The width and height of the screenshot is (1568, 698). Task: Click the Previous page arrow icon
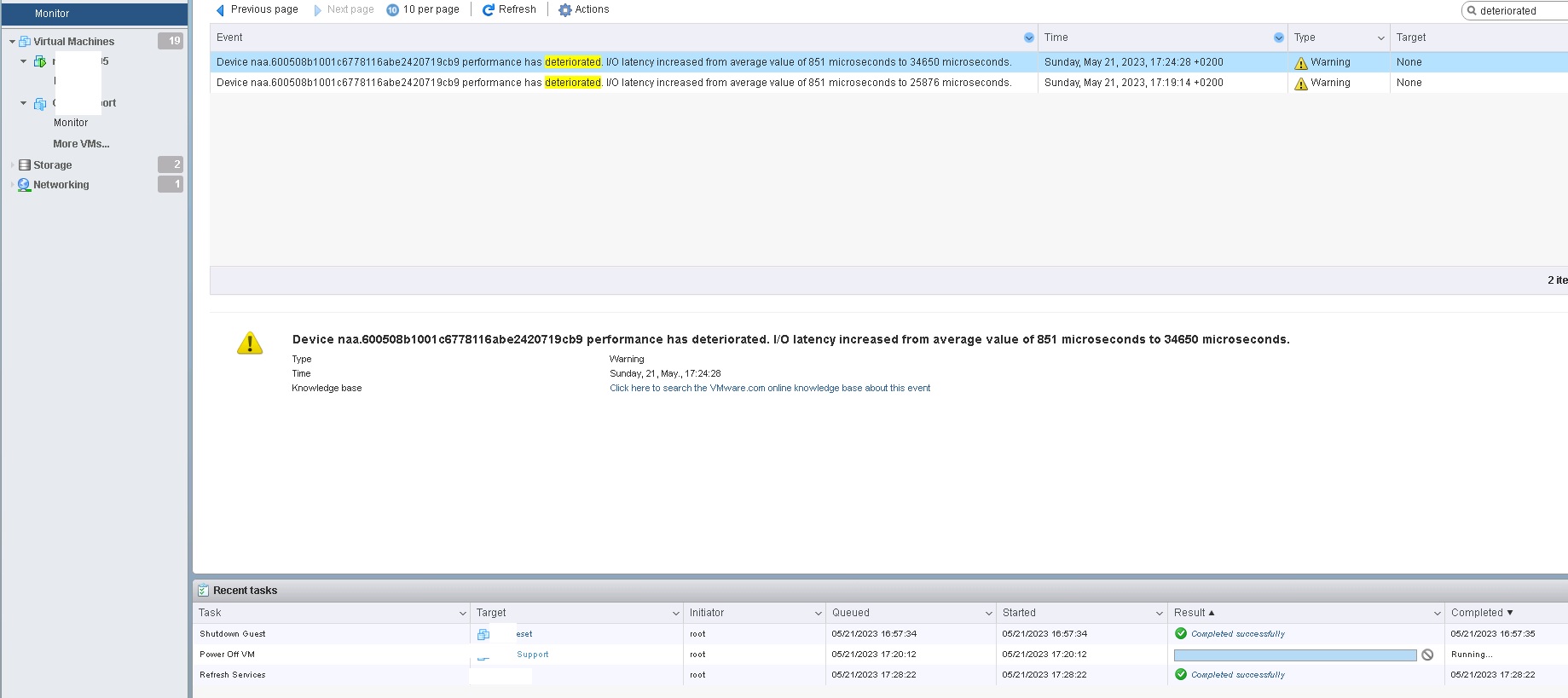(220, 10)
